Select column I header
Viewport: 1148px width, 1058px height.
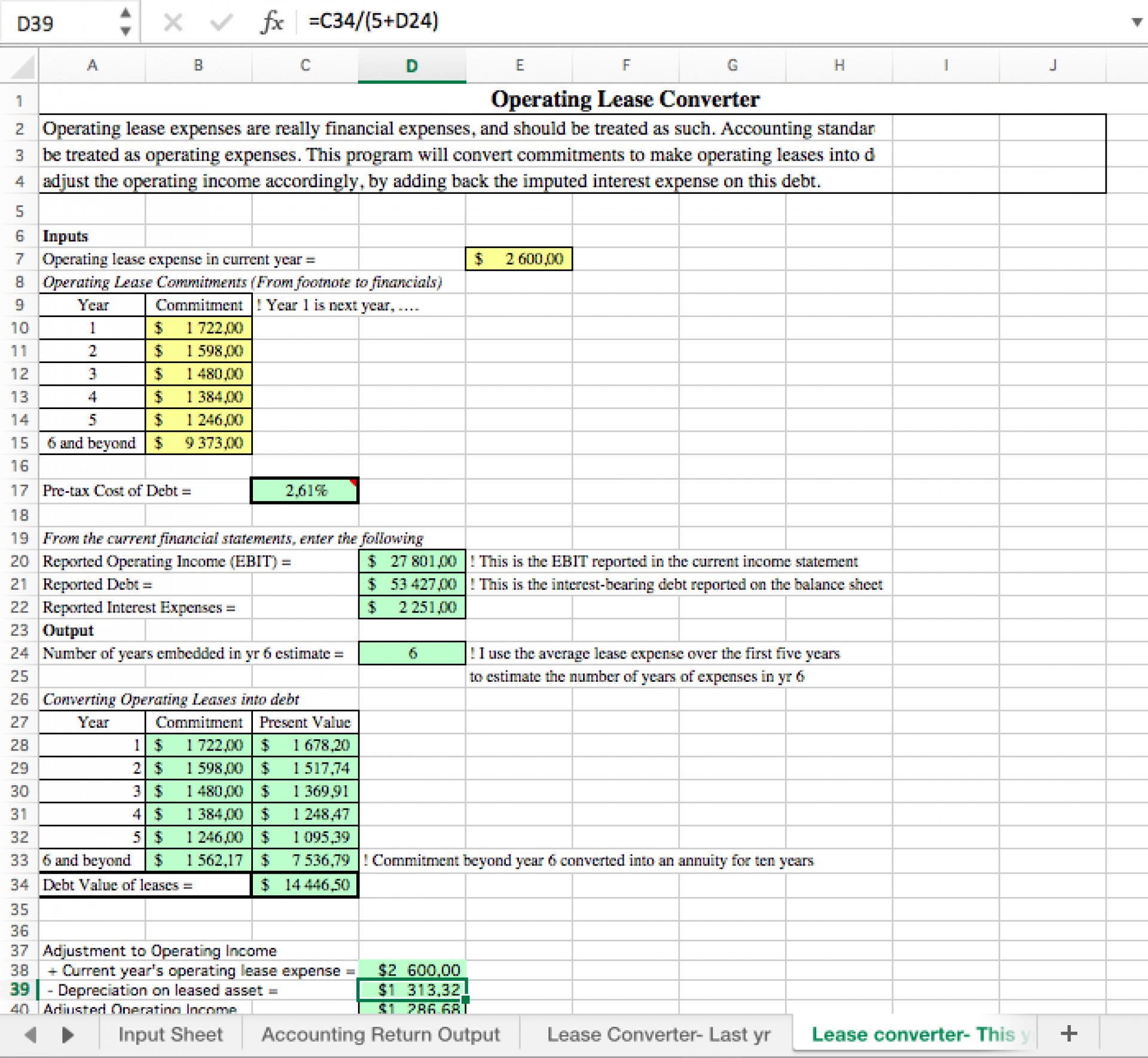945,65
